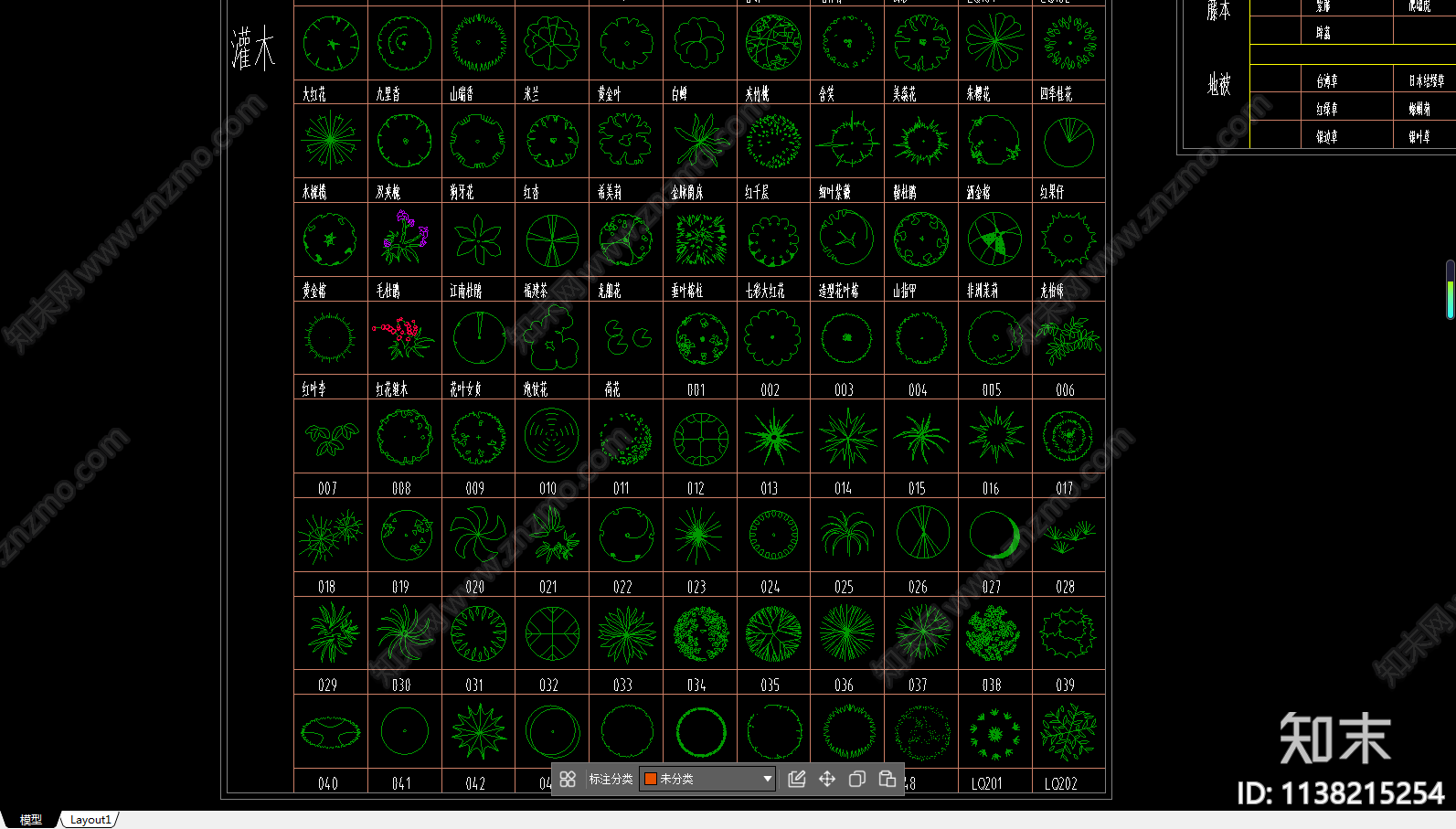
Task: Select the dense foliage symbol above 038
Action: pyautogui.click(x=994, y=633)
